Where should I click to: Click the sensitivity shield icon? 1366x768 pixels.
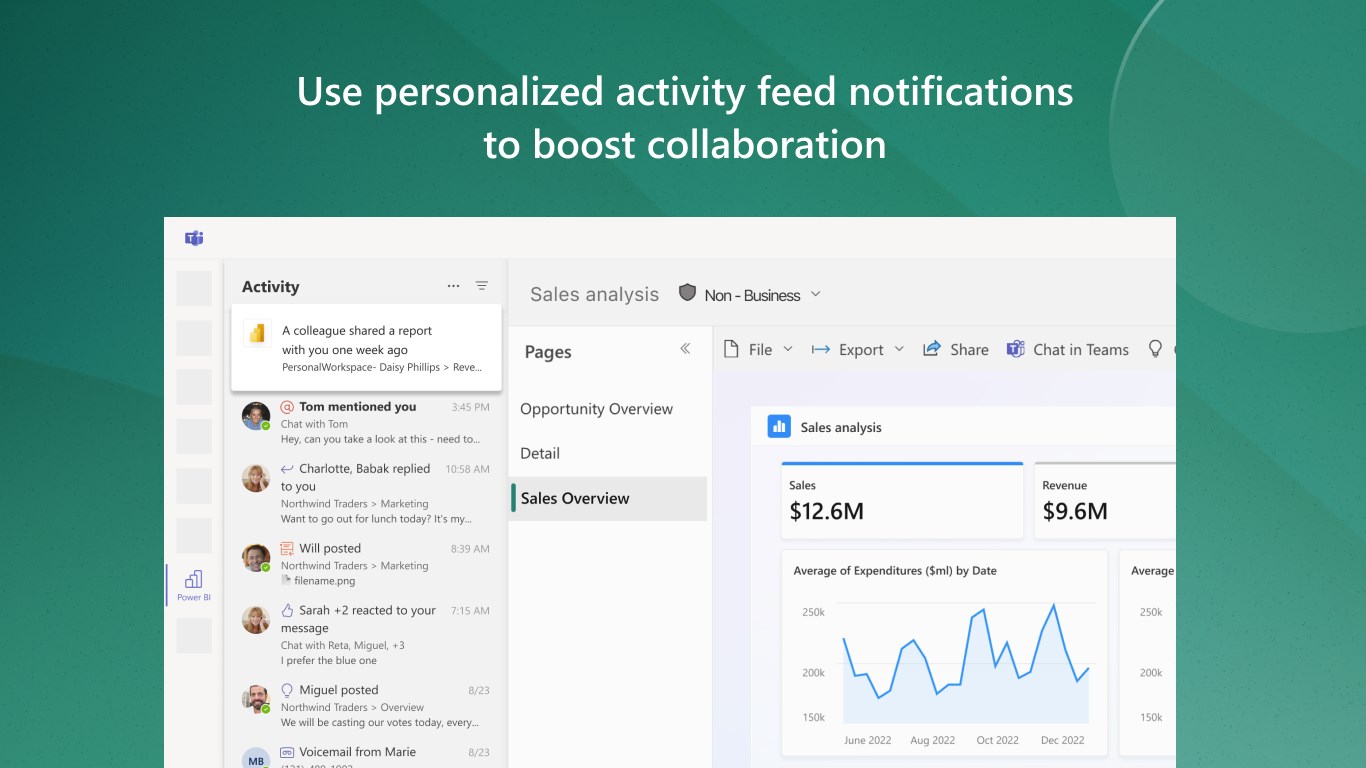coord(687,293)
